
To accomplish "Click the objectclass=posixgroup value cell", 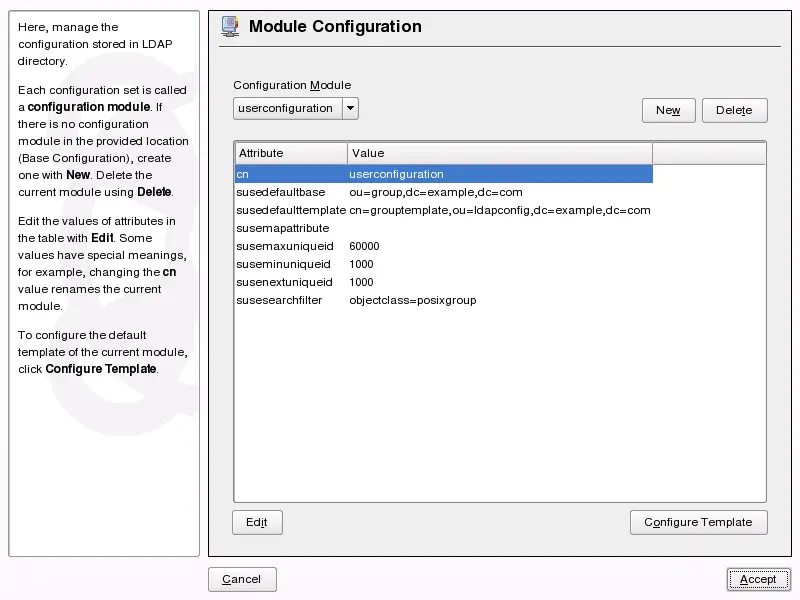I will coord(413,300).
